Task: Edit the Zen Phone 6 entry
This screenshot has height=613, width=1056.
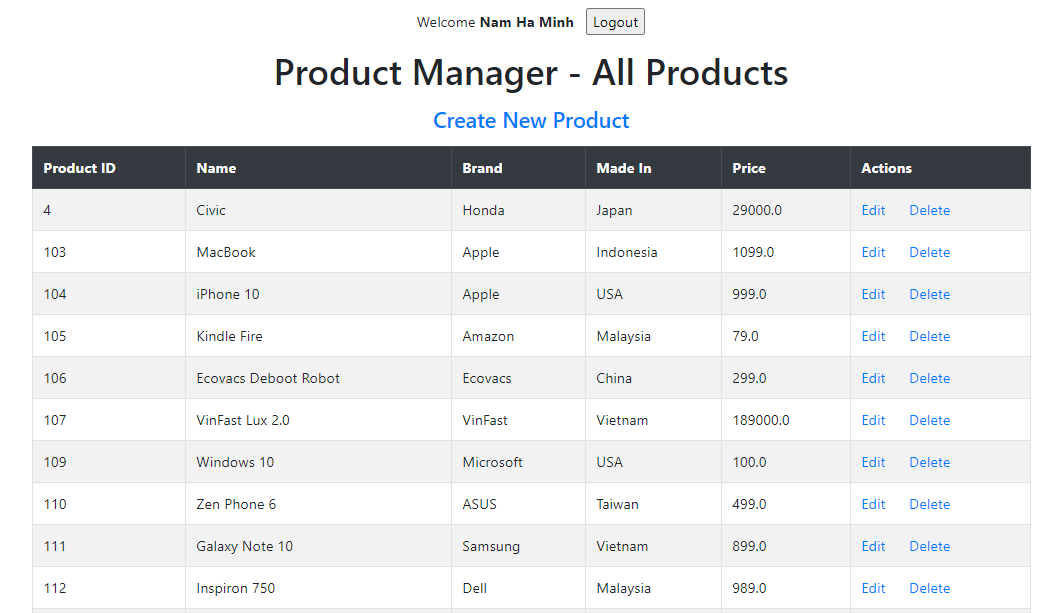Action: tap(873, 504)
